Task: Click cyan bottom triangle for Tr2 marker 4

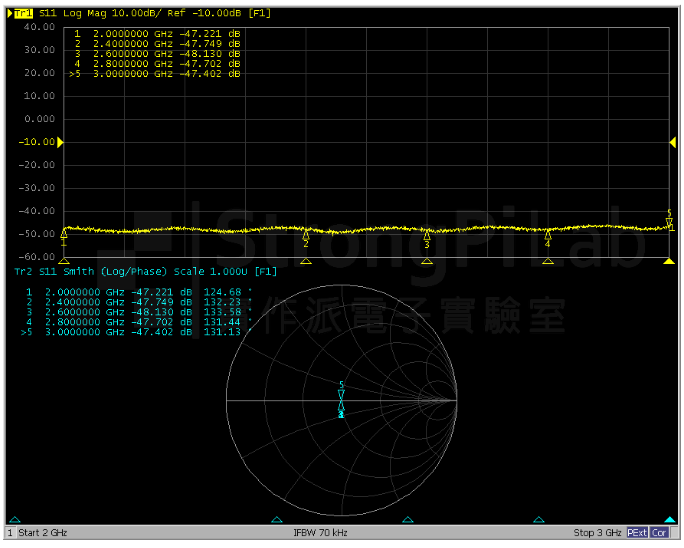Action: [539, 519]
